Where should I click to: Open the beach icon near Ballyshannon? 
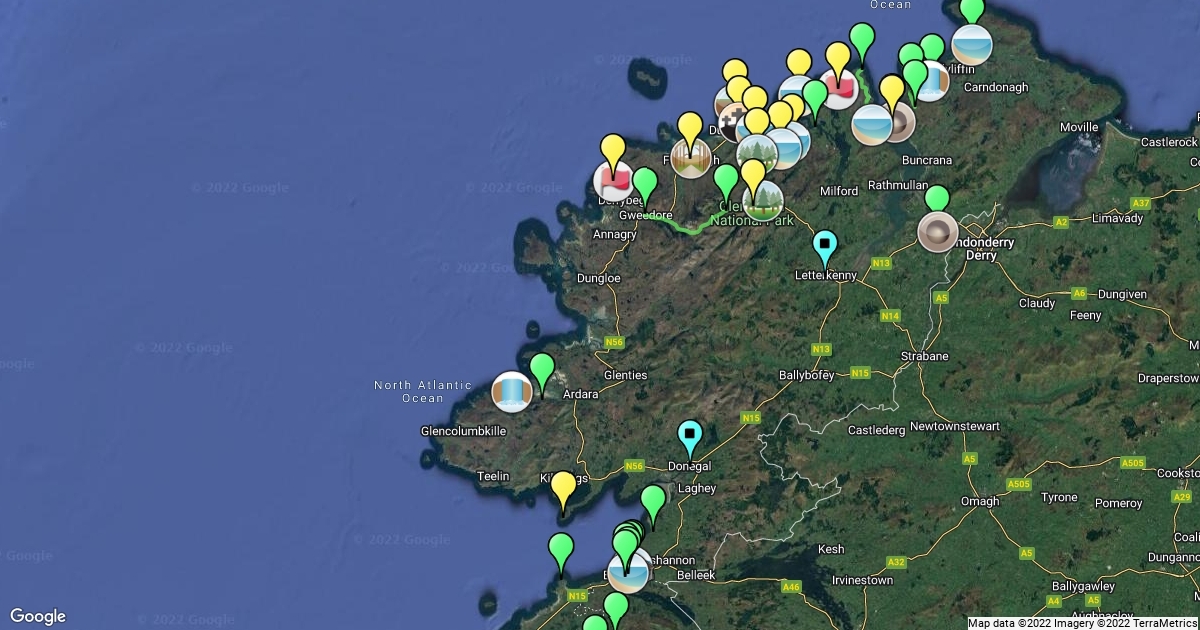click(629, 573)
